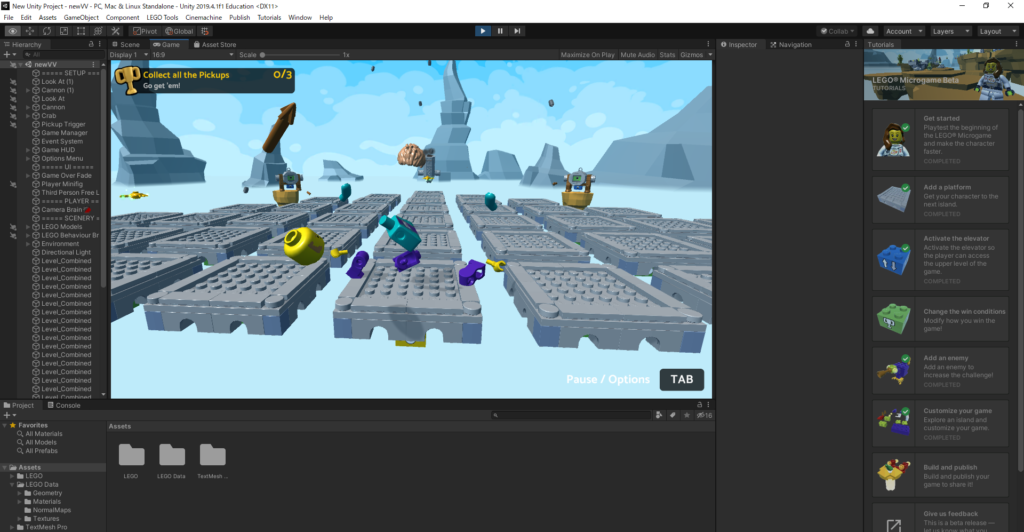Toggle grid snapping icon in toolbar
This screenshot has height=532, width=1024.
tap(205, 31)
